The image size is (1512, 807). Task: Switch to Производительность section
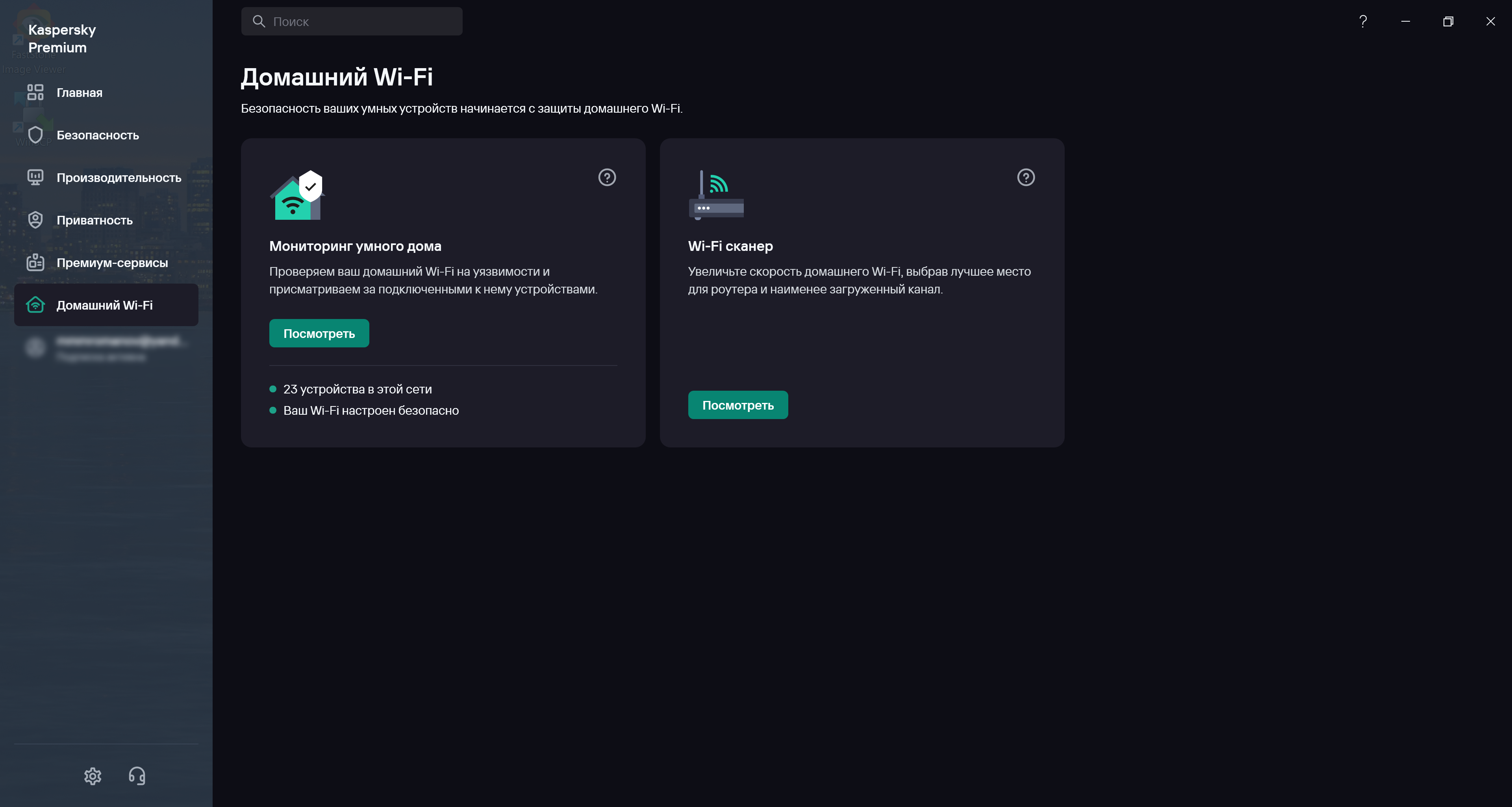tap(119, 178)
